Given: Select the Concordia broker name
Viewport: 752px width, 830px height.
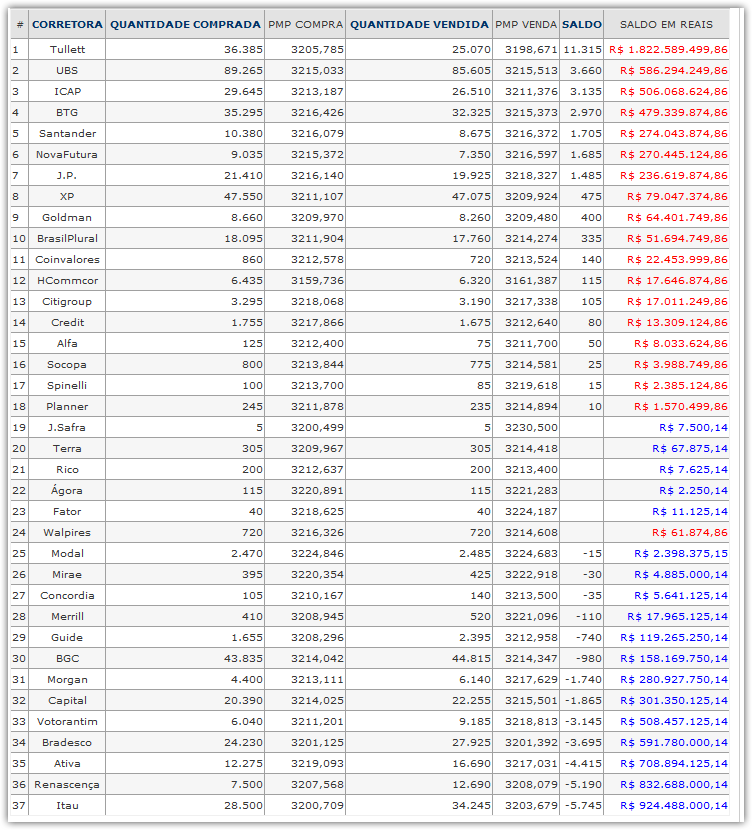Looking at the screenshot, I should coord(67,596).
